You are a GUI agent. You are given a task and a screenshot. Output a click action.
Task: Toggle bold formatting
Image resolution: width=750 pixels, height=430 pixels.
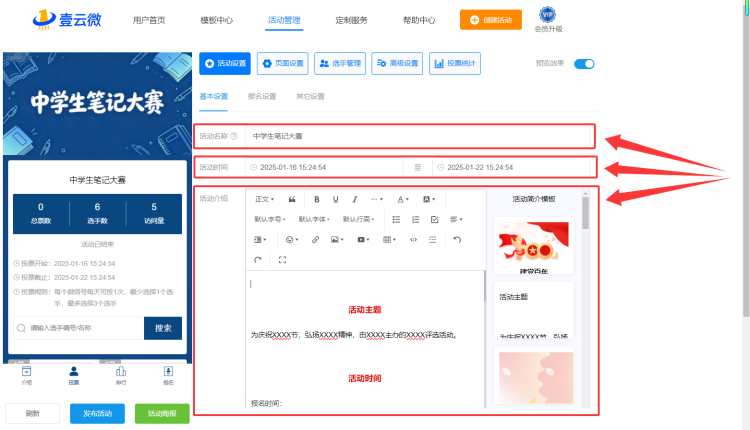317,199
